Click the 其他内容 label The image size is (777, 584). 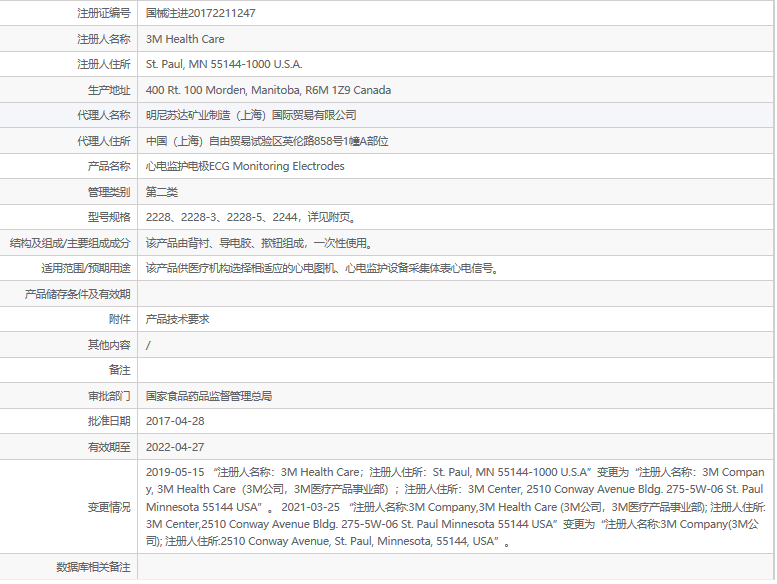tap(109, 345)
